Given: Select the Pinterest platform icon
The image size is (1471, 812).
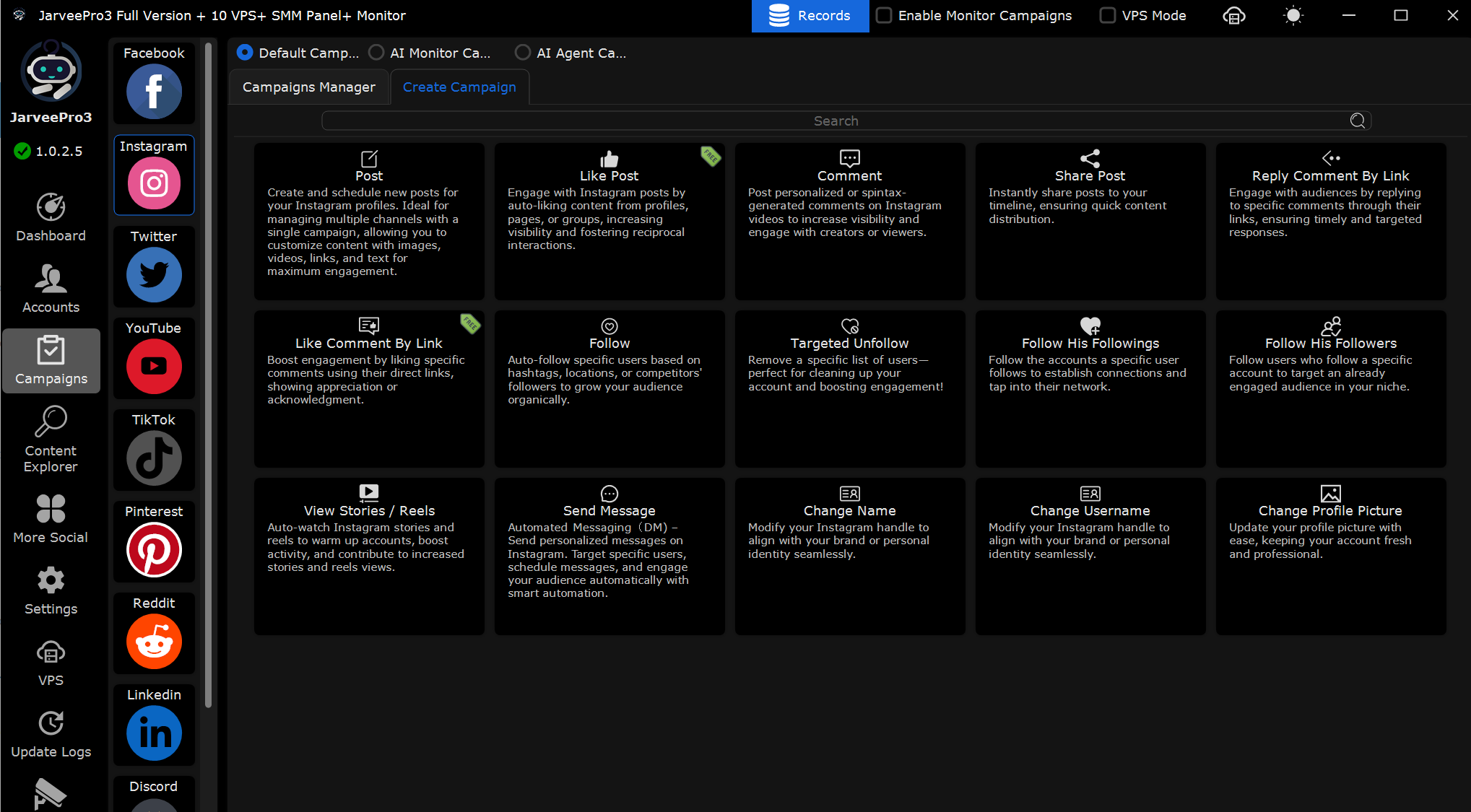Looking at the screenshot, I should click(x=154, y=549).
